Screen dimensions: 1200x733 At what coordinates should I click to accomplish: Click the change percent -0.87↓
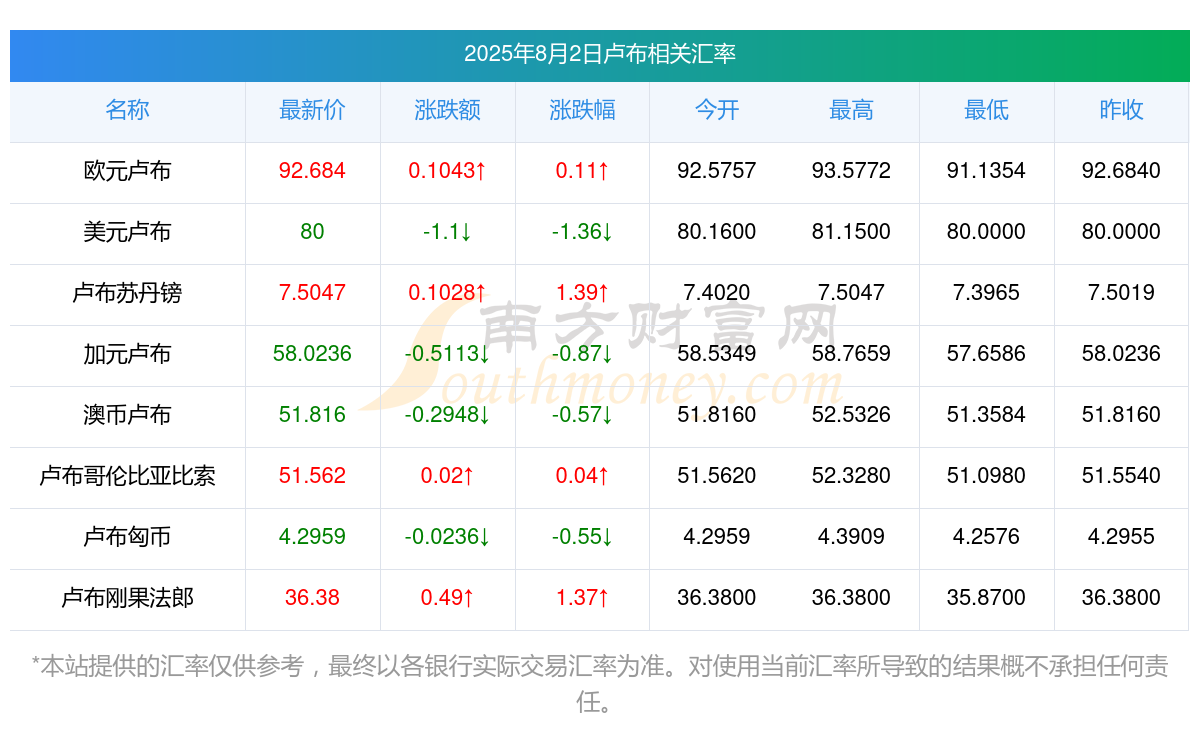click(x=582, y=354)
